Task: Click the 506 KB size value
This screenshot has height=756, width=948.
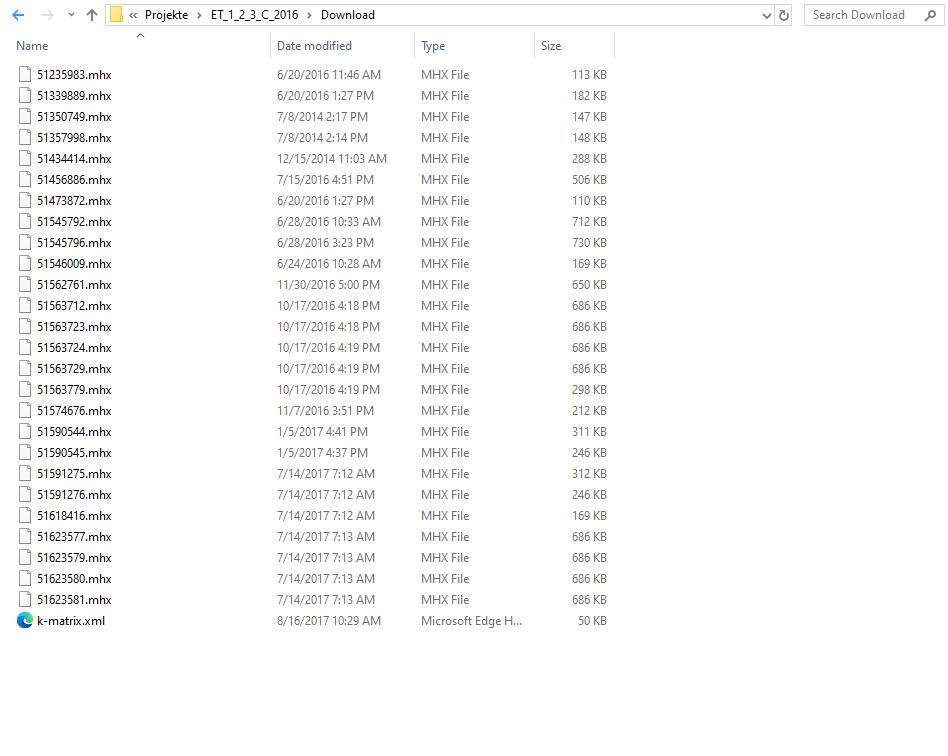Action: (589, 180)
